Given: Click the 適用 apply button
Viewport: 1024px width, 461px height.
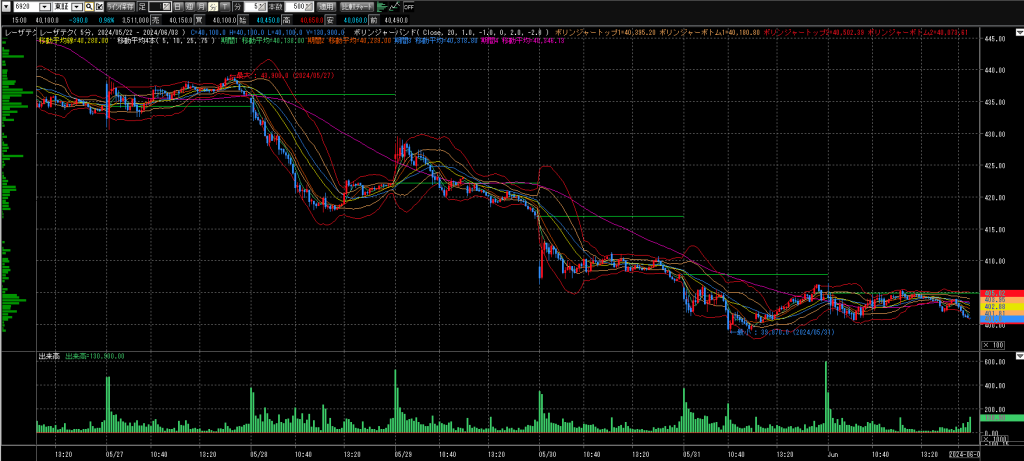Looking at the screenshot, I should 327,6.
